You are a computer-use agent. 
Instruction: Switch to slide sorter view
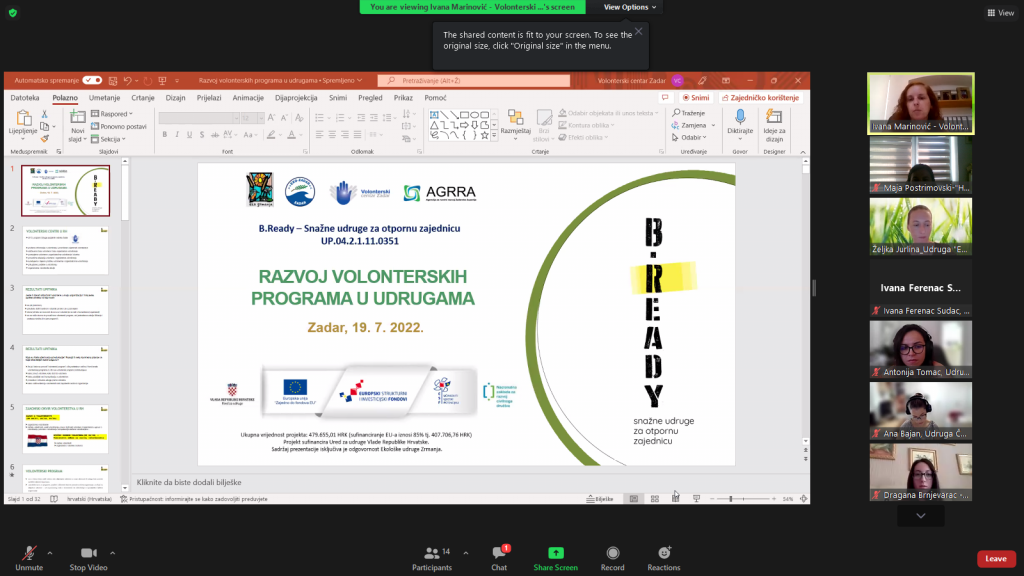655,498
